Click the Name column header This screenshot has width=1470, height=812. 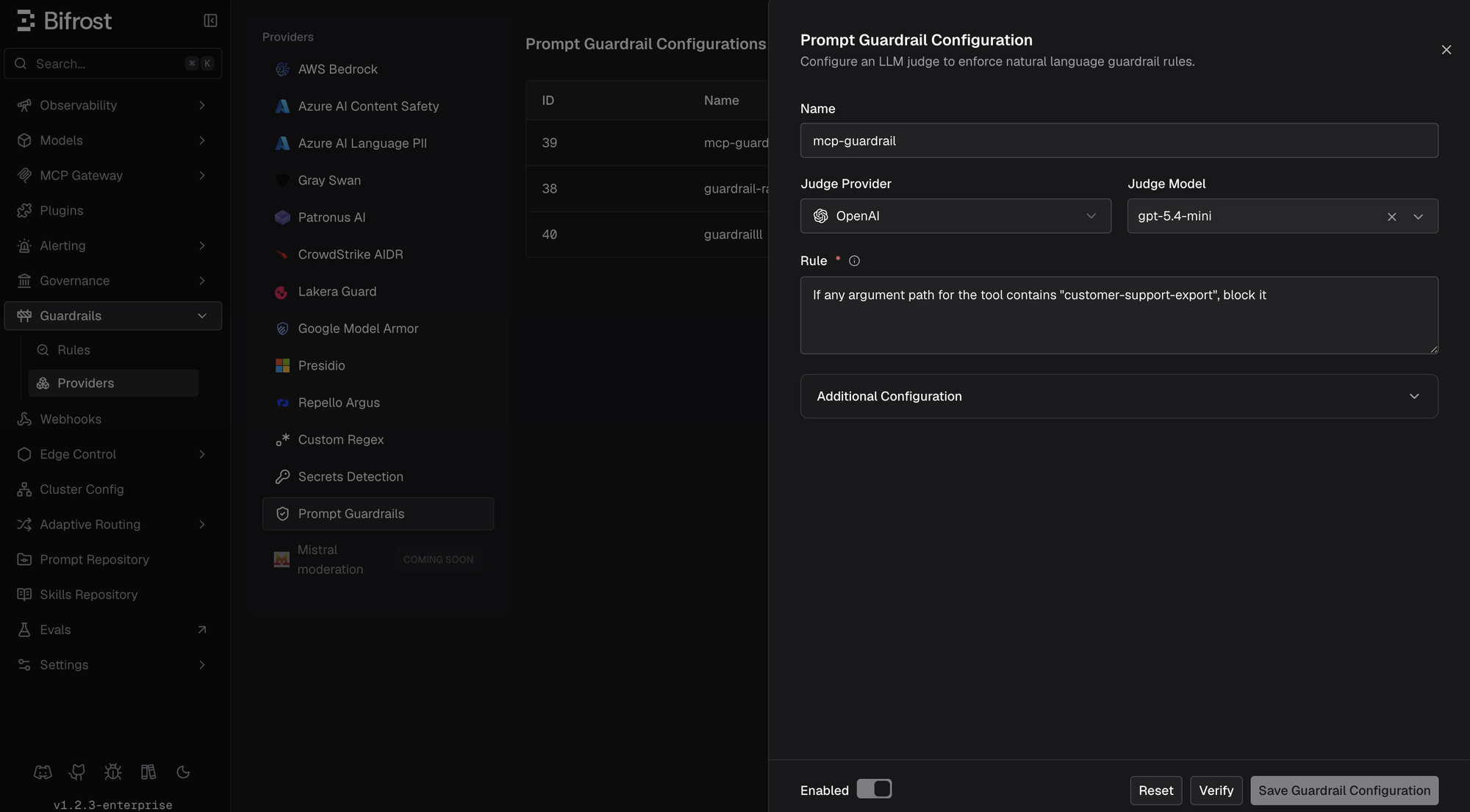(721, 100)
